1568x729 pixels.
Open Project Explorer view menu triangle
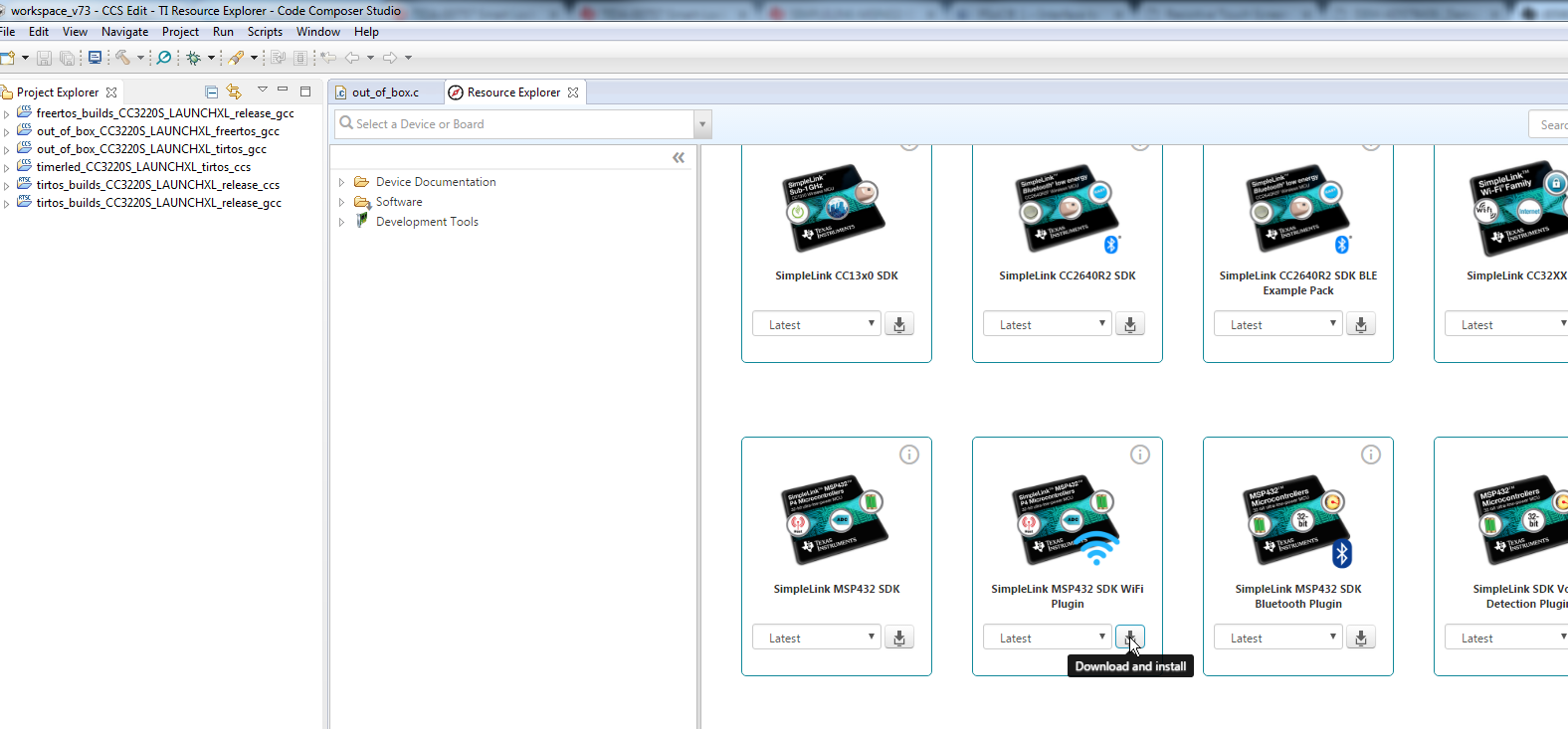coord(263,90)
